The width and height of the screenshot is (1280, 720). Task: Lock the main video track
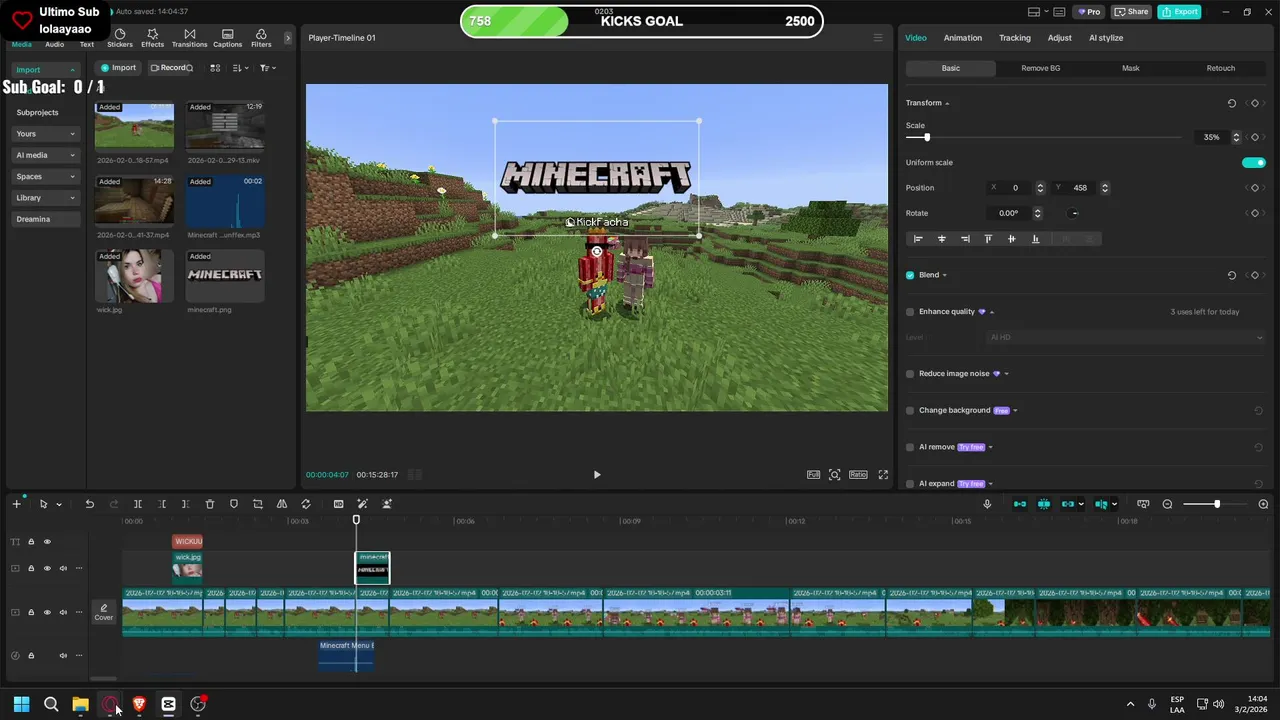coord(31,612)
